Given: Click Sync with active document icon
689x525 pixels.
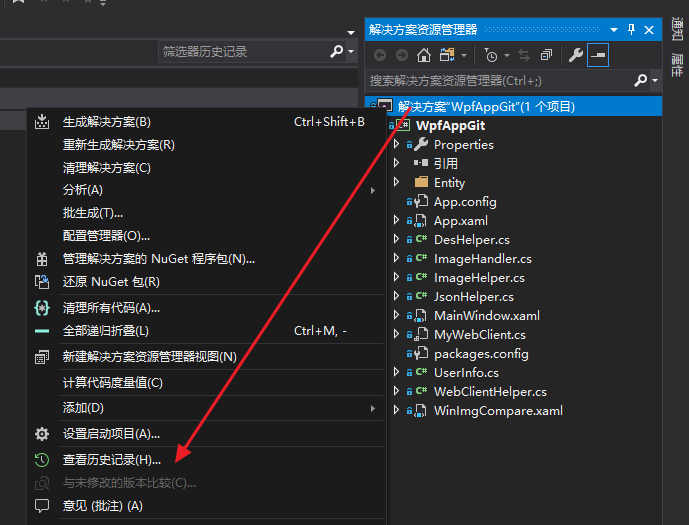Looking at the screenshot, I should (524, 55).
